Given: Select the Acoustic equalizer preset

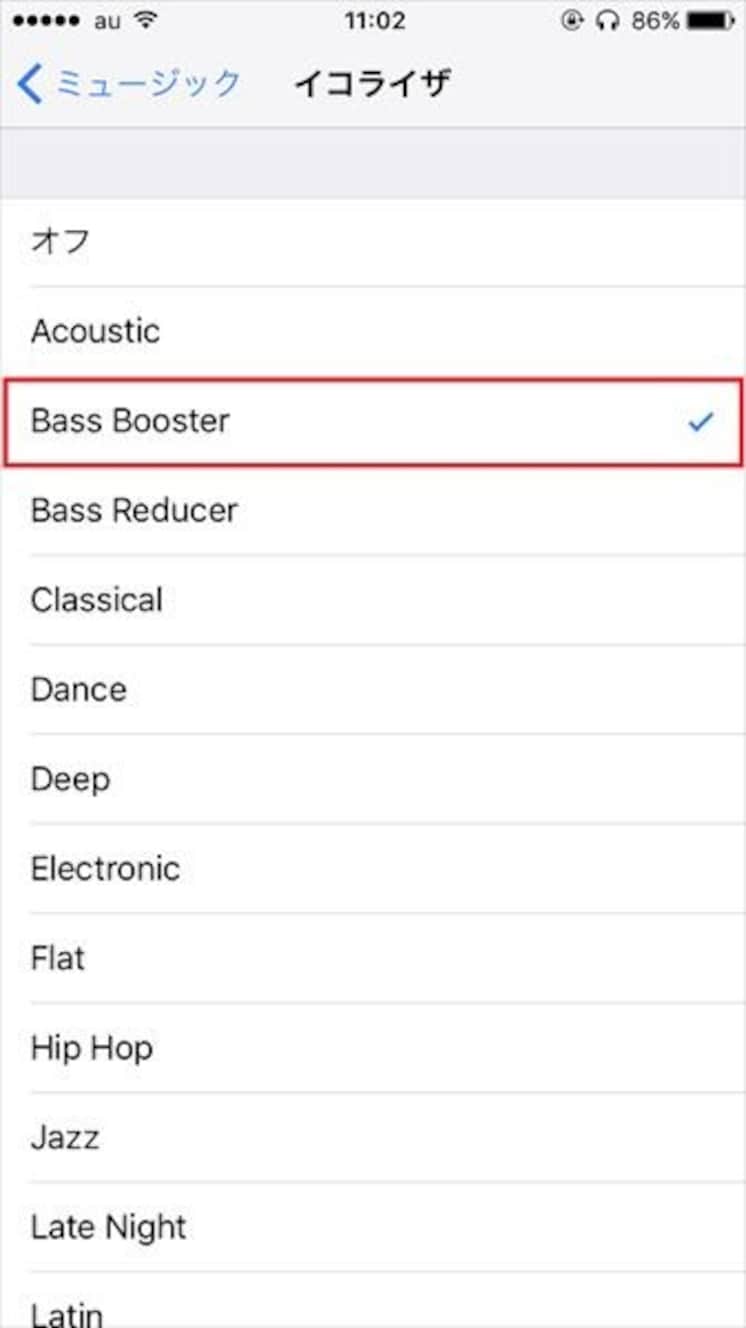Looking at the screenshot, I should (373, 332).
